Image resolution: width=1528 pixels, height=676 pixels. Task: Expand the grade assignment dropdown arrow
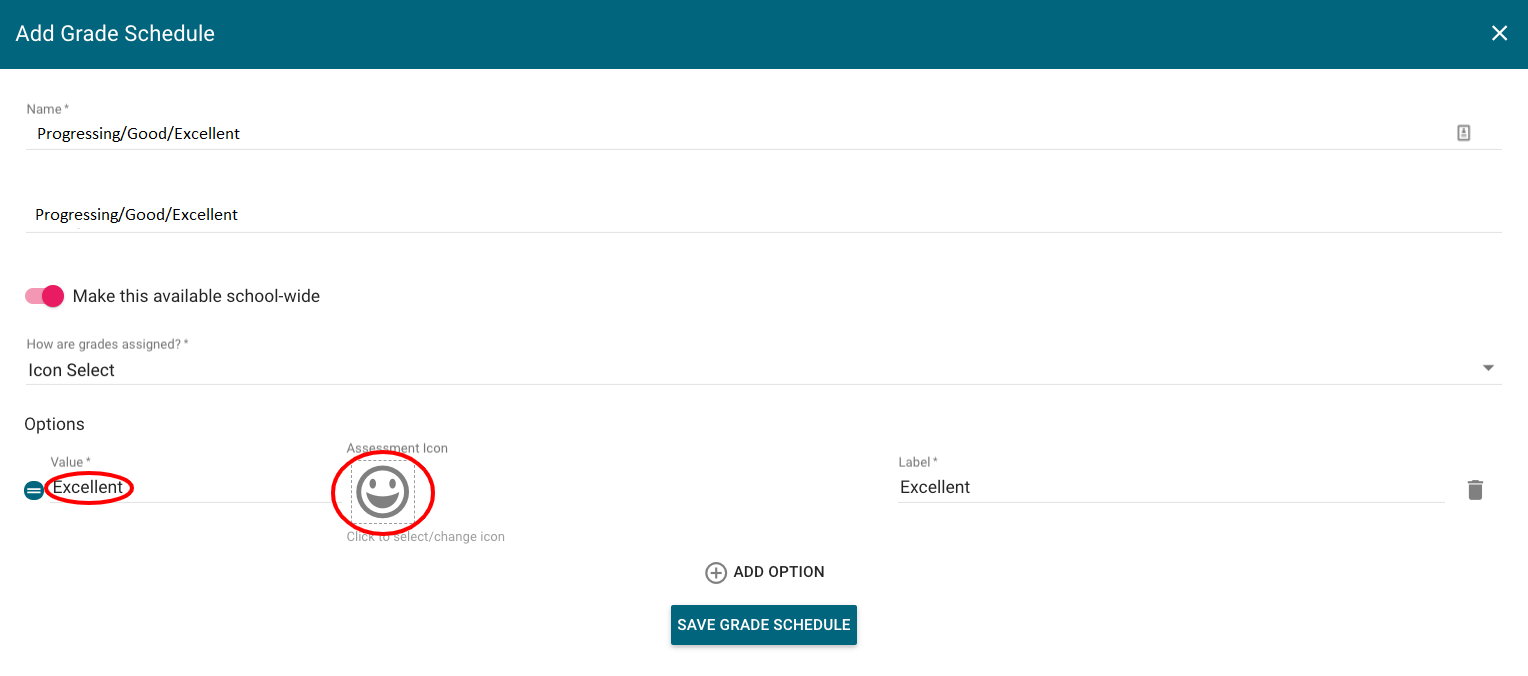1488,369
